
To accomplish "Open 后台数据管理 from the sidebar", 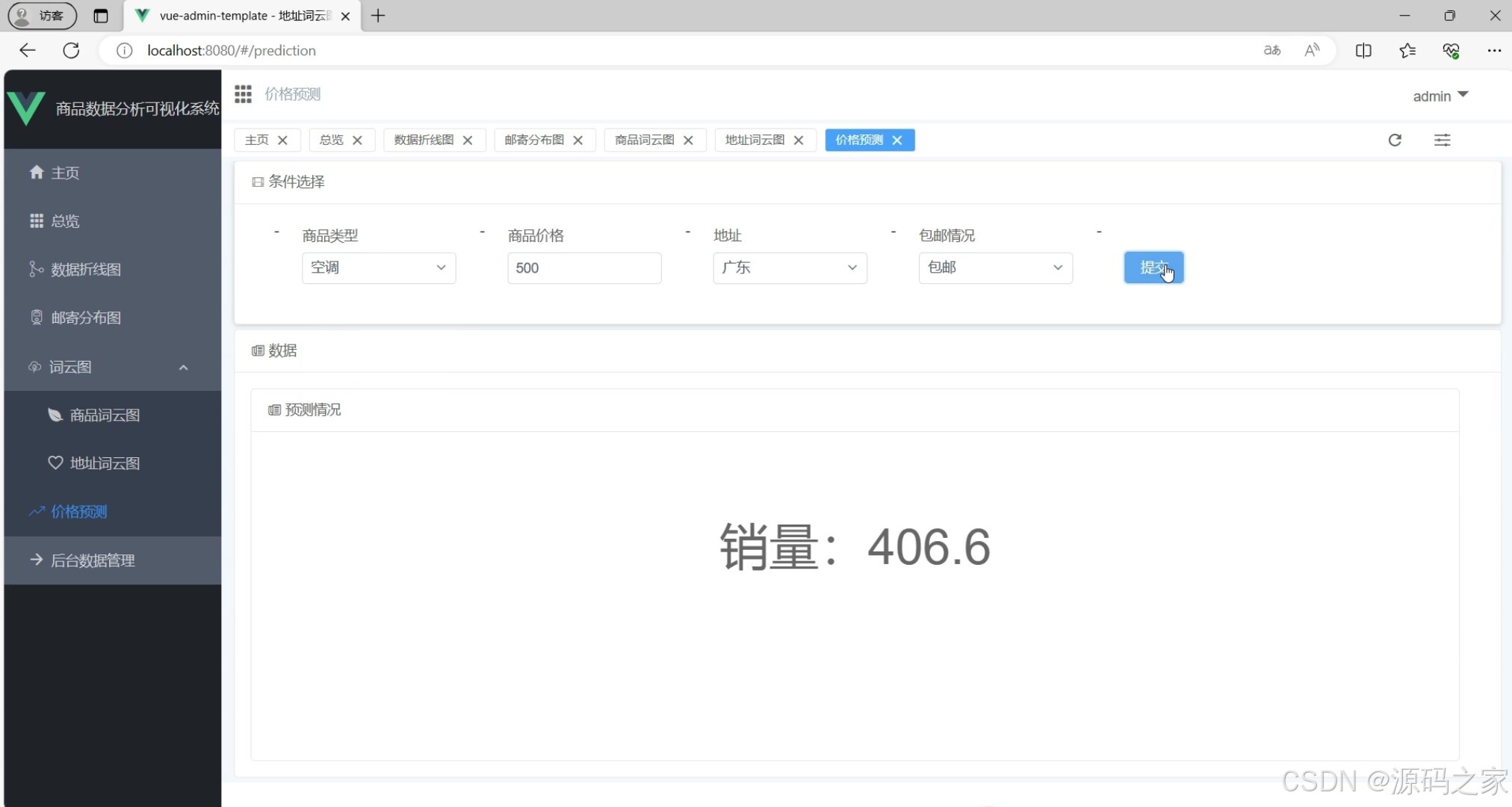I will tap(93, 560).
